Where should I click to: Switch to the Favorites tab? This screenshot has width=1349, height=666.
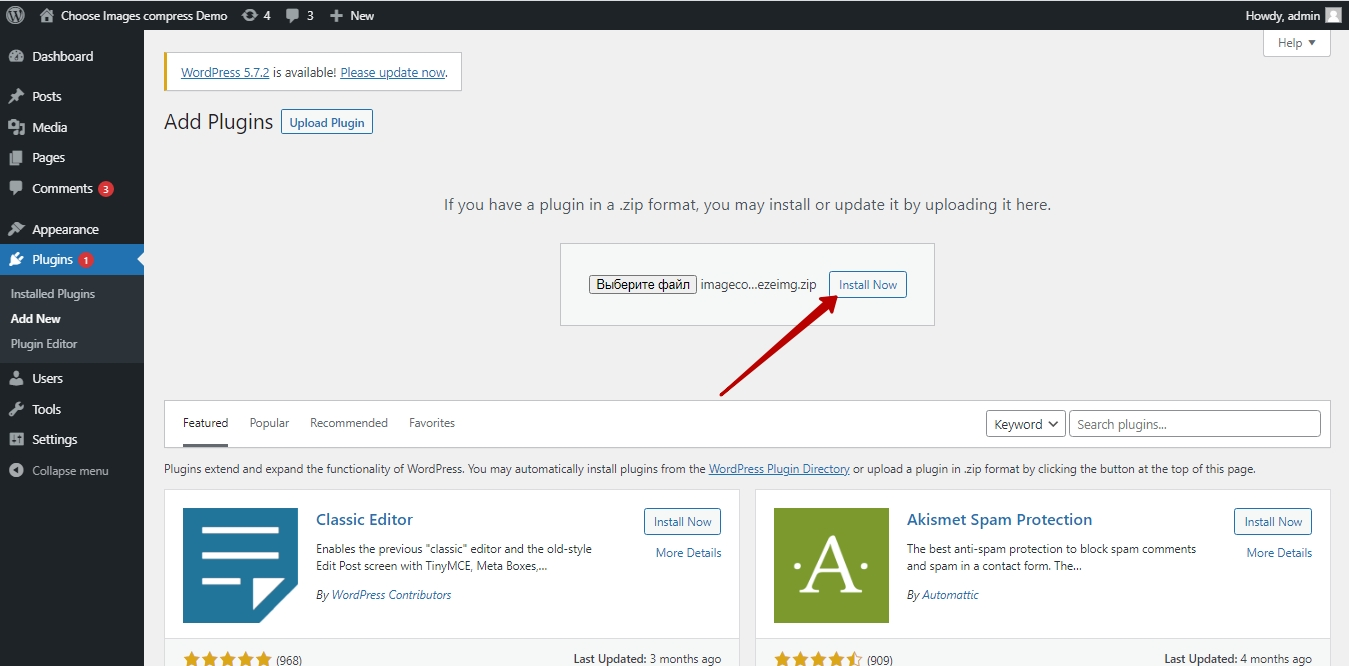pyautogui.click(x=432, y=423)
